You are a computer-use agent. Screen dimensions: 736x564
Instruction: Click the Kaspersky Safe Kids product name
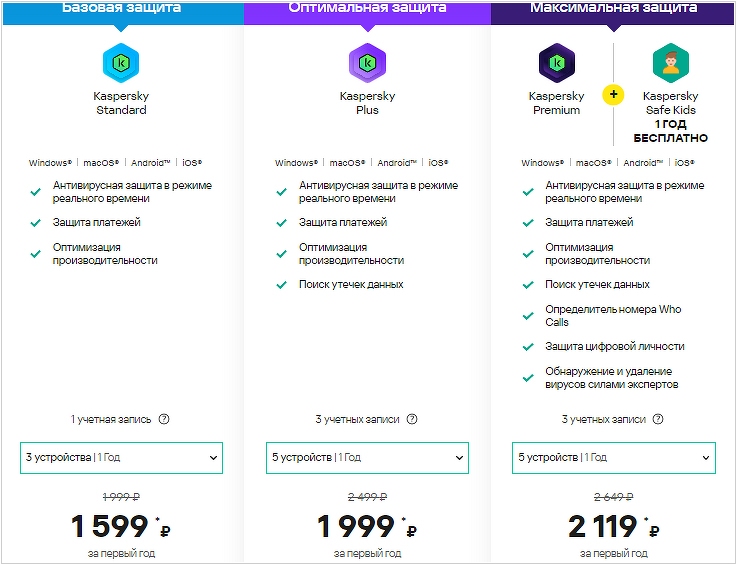tap(671, 103)
